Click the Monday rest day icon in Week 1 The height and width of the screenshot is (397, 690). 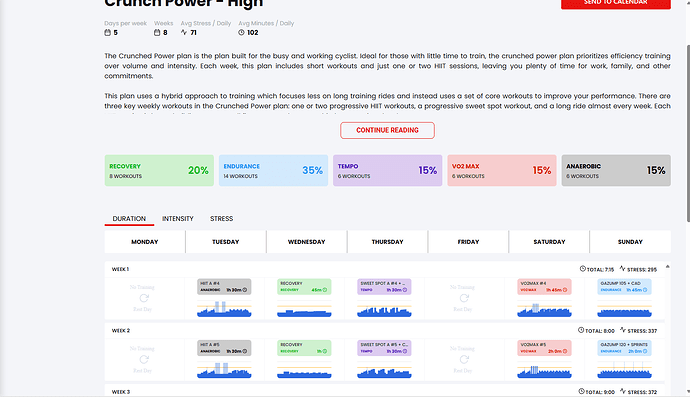144,298
